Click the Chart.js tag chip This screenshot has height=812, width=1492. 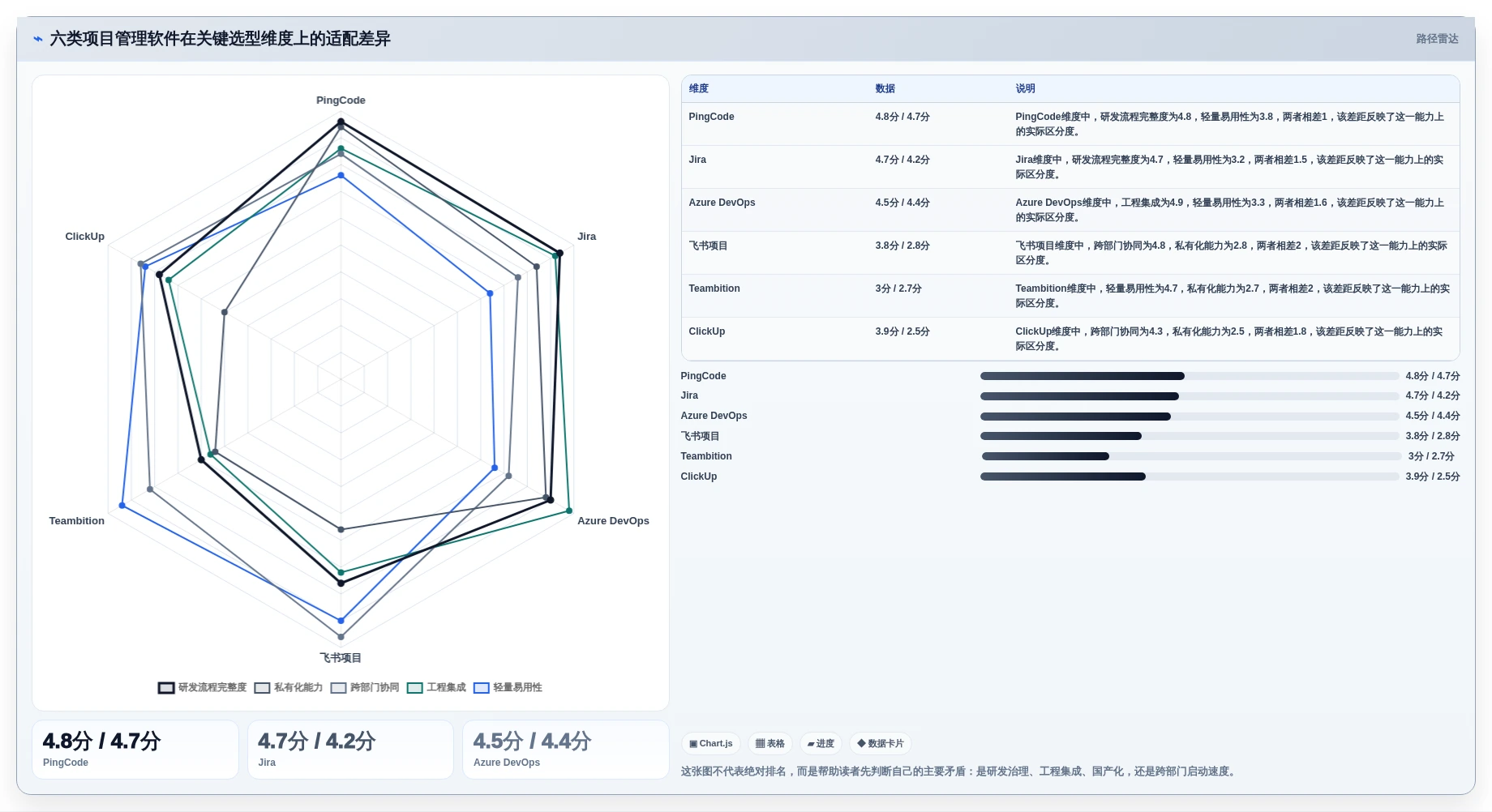pos(711,743)
